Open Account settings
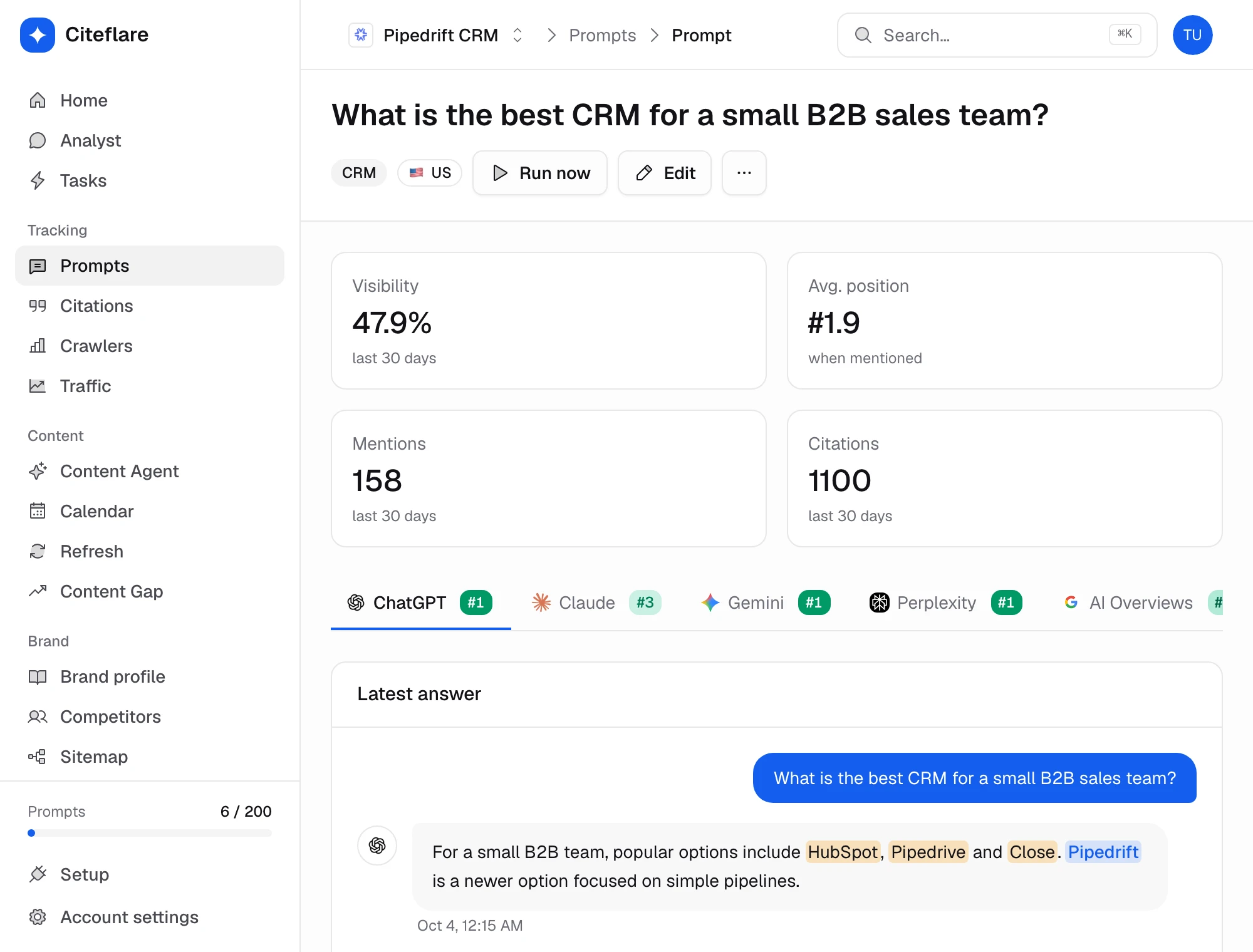 pos(150,917)
